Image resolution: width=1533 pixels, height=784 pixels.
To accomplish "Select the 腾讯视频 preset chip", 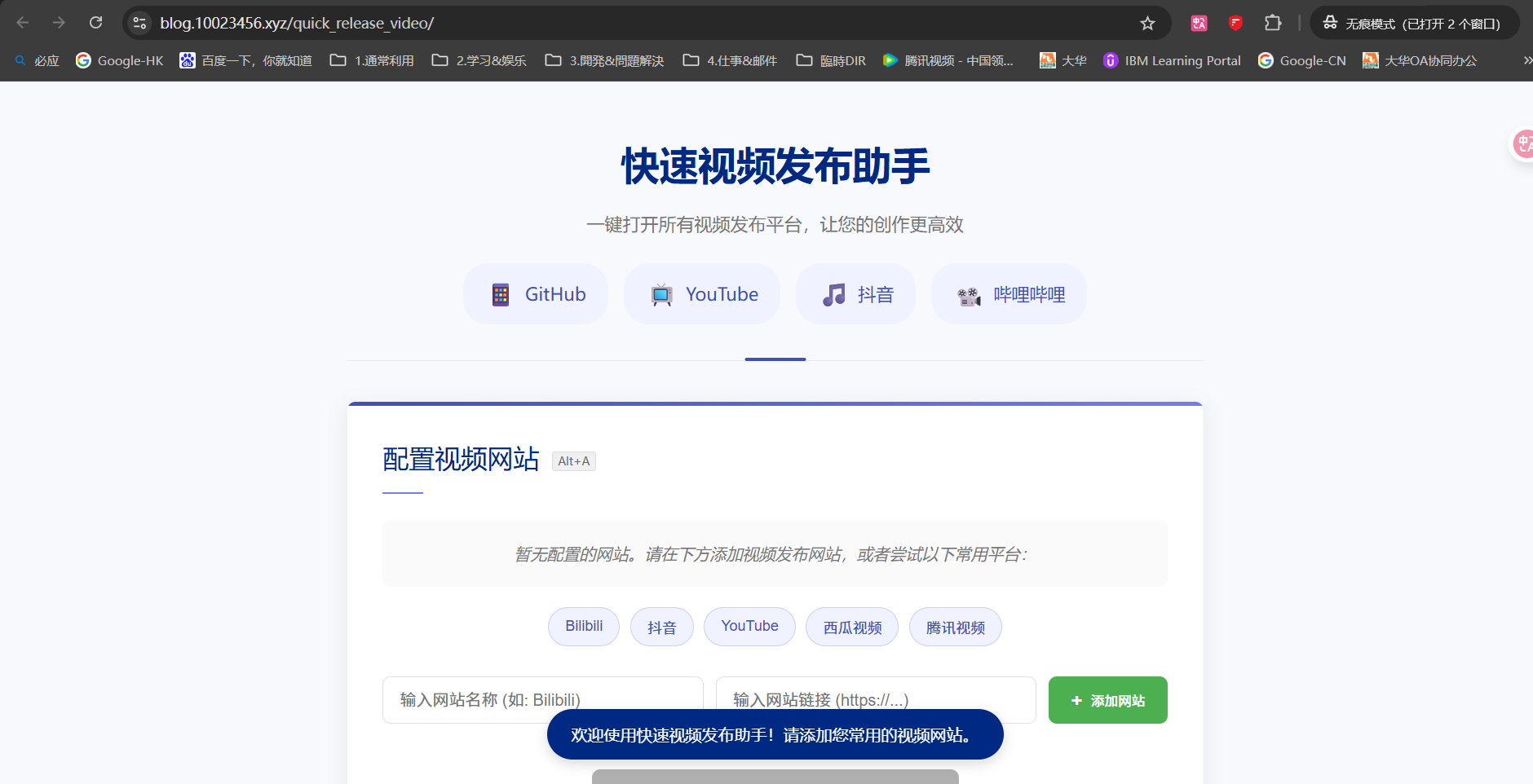I will pyautogui.click(x=956, y=627).
